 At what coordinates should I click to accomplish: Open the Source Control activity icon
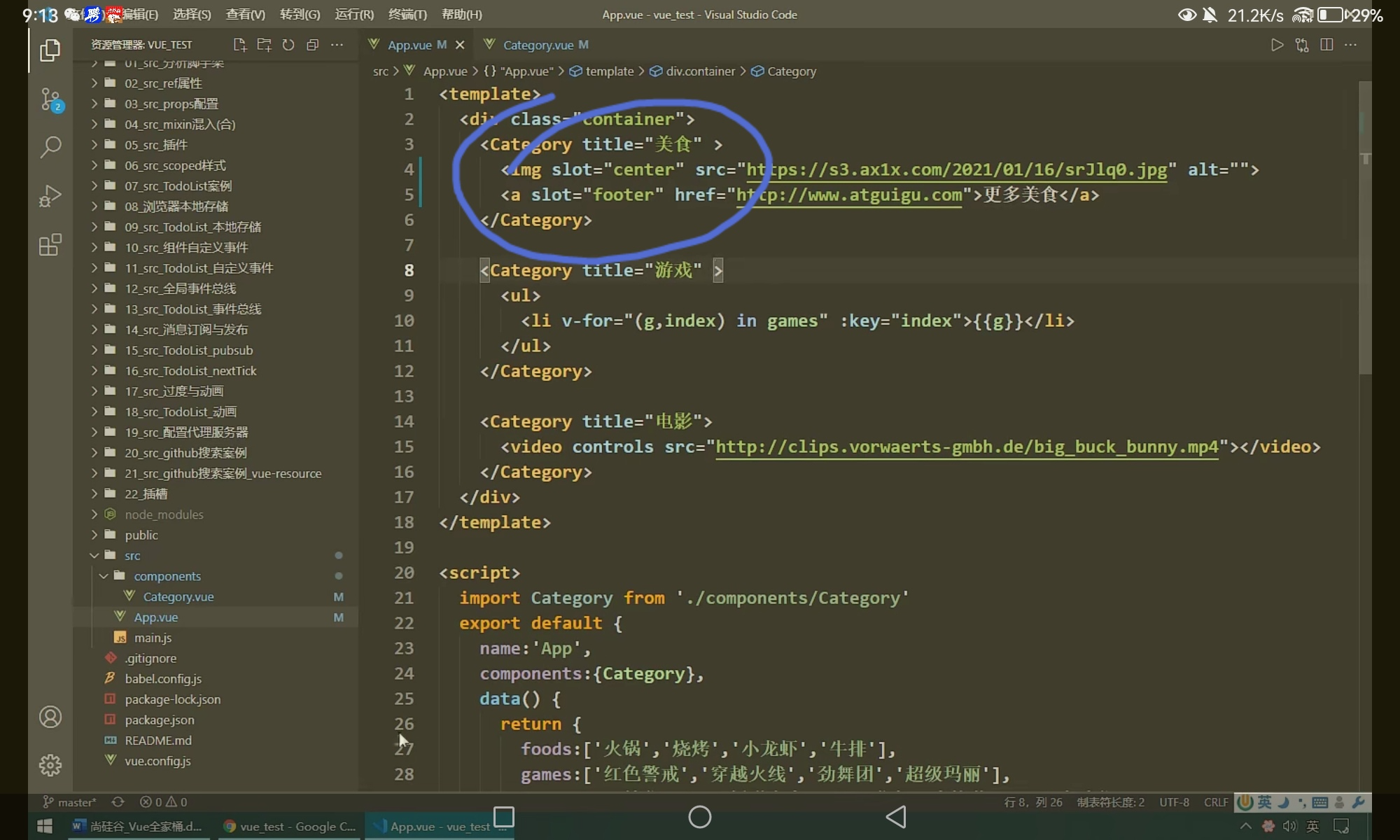click(x=50, y=99)
